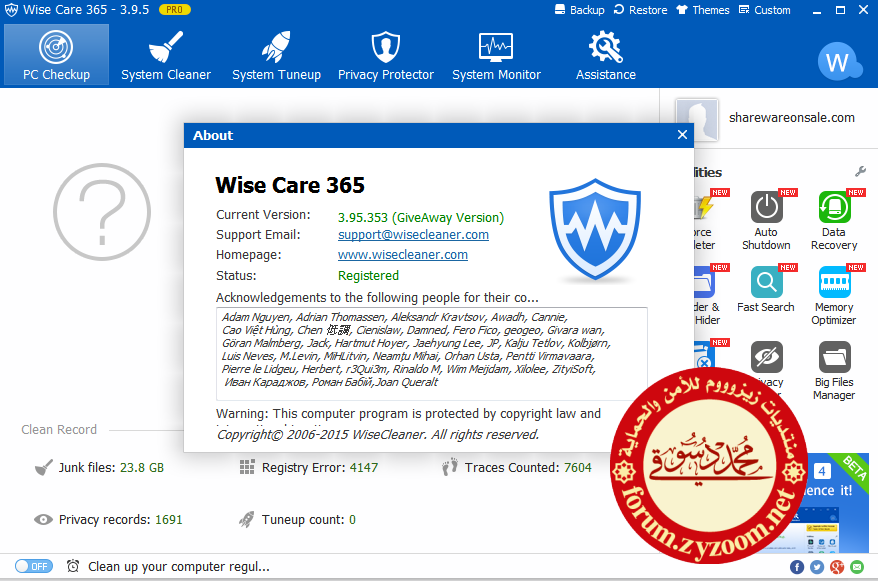Click the Junk files broom icon
Image resolution: width=878 pixels, height=581 pixels.
43,467
